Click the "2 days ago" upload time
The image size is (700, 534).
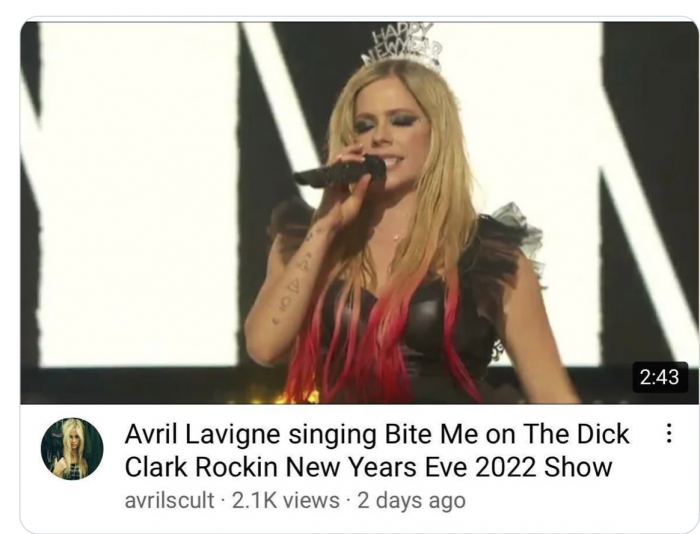(412, 501)
